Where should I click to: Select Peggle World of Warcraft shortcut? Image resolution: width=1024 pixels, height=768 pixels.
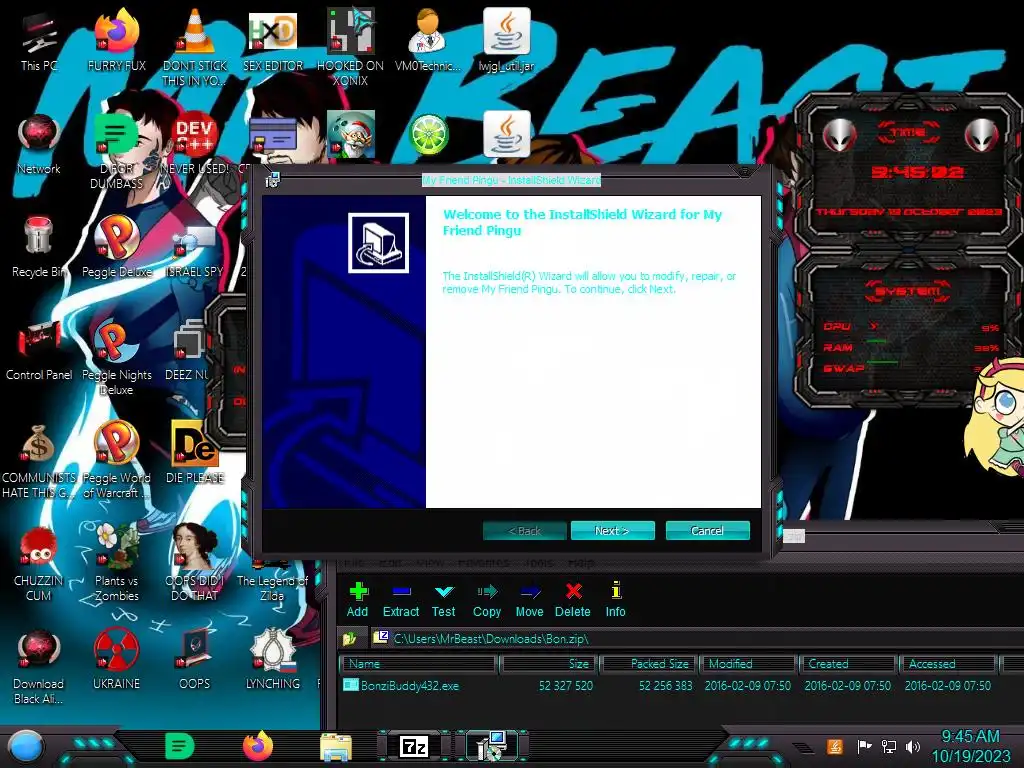[x=117, y=460]
